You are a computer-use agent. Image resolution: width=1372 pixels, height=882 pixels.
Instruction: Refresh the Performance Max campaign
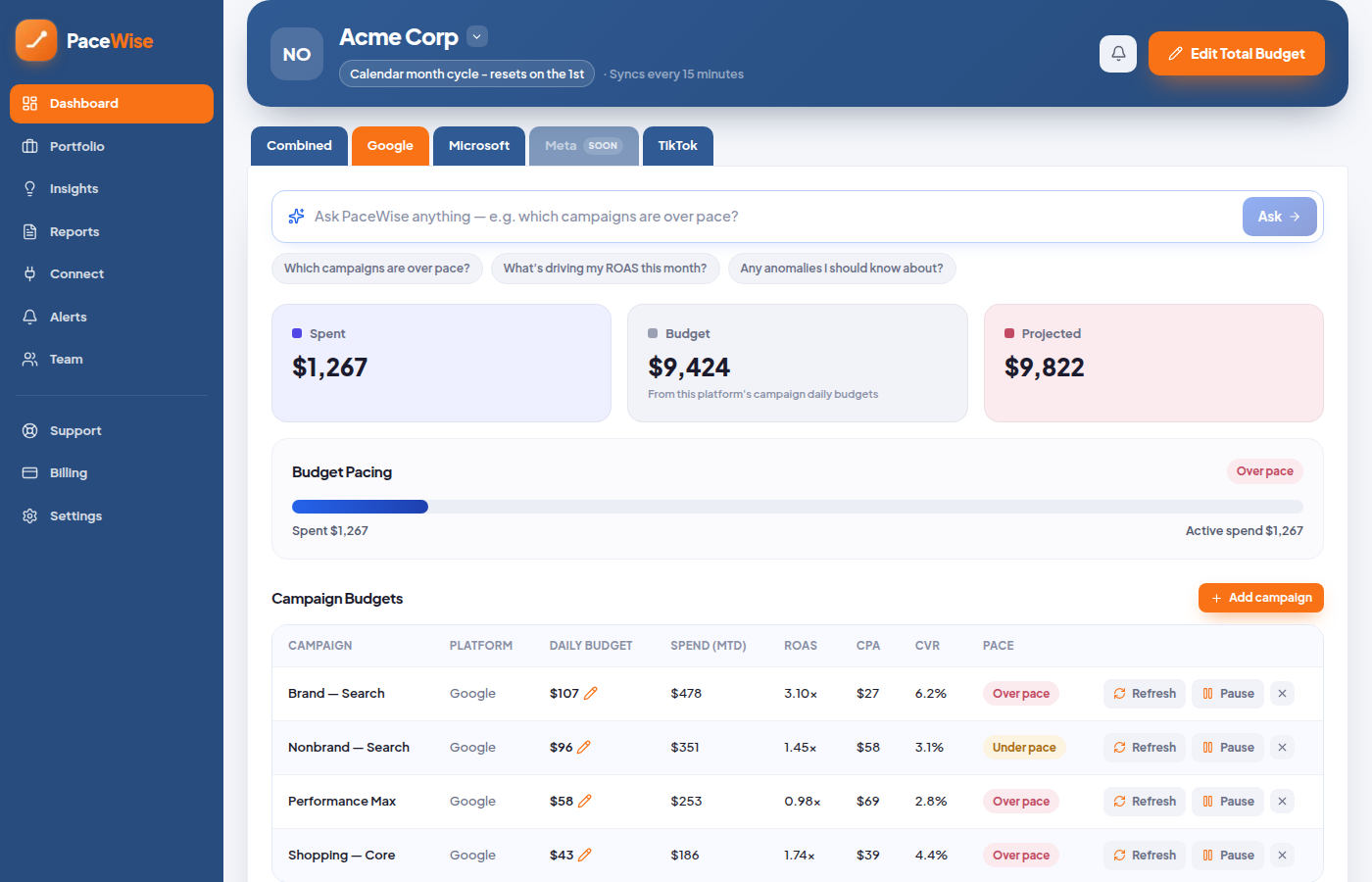click(x=1145, y=802)
